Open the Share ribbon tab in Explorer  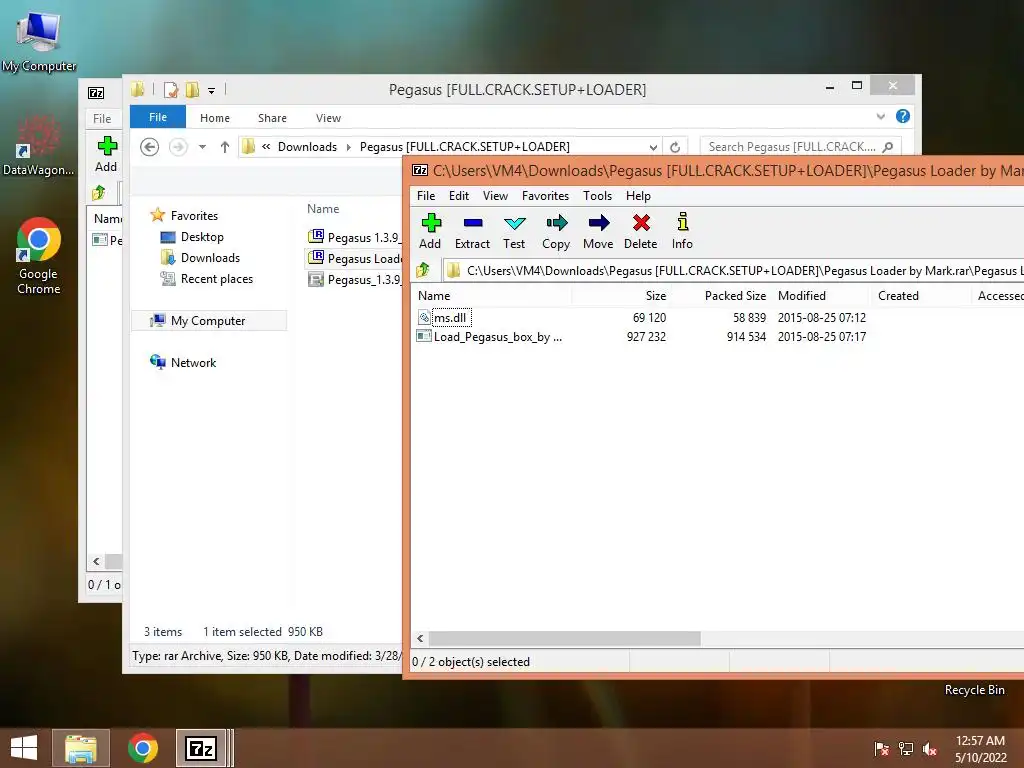[x=272, y=118]
